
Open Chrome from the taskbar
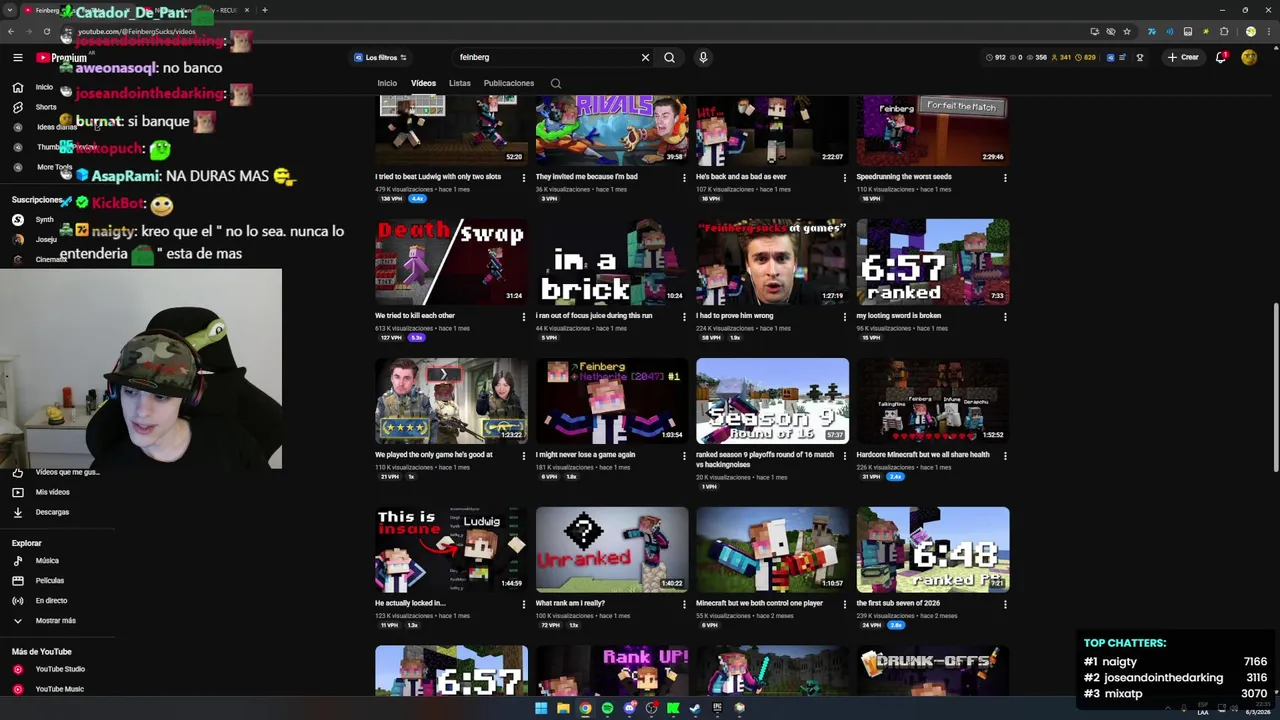[x=585, y=708]
